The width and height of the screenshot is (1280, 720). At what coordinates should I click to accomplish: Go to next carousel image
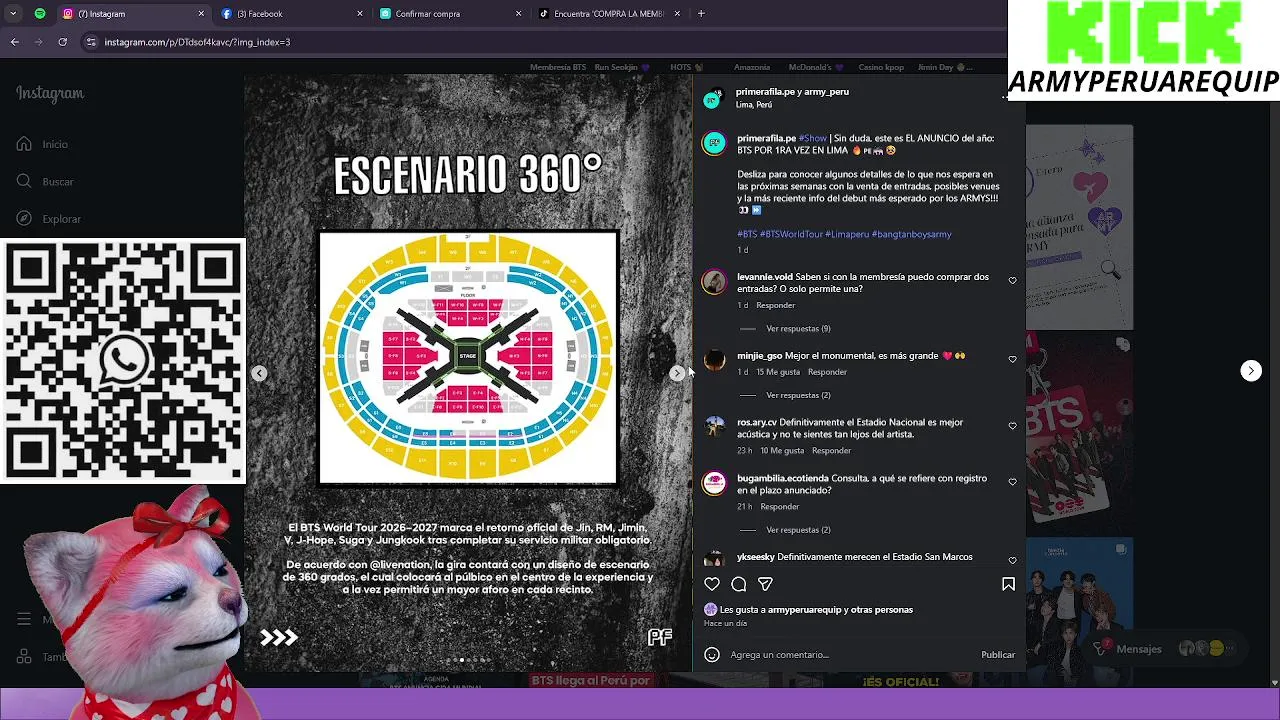pyautogui.click(x=677, y=373)
